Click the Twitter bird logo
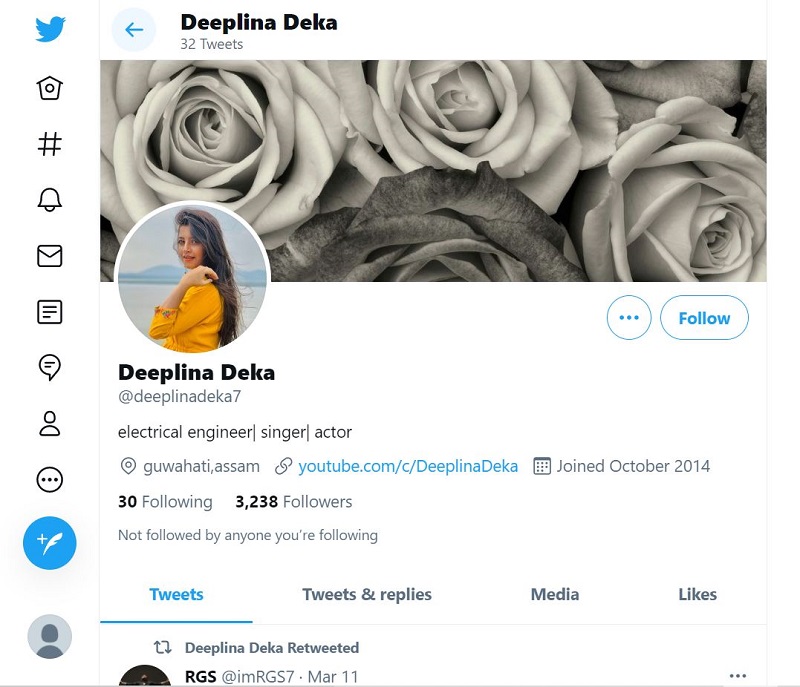The image size is (800, 687). [50, 30]
